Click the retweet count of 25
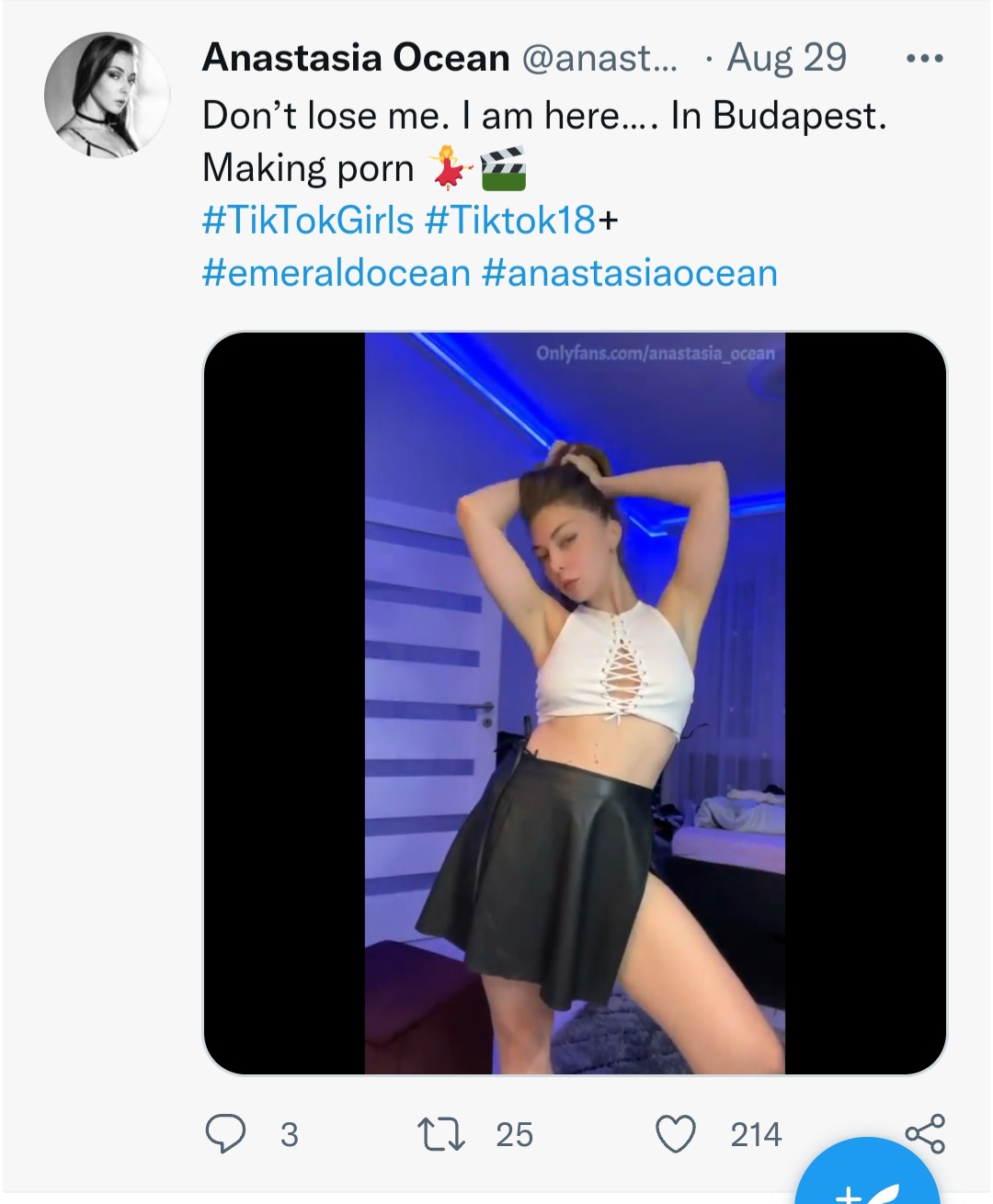This screenshot has height=1204, width=993. [x=514, y=1135]
